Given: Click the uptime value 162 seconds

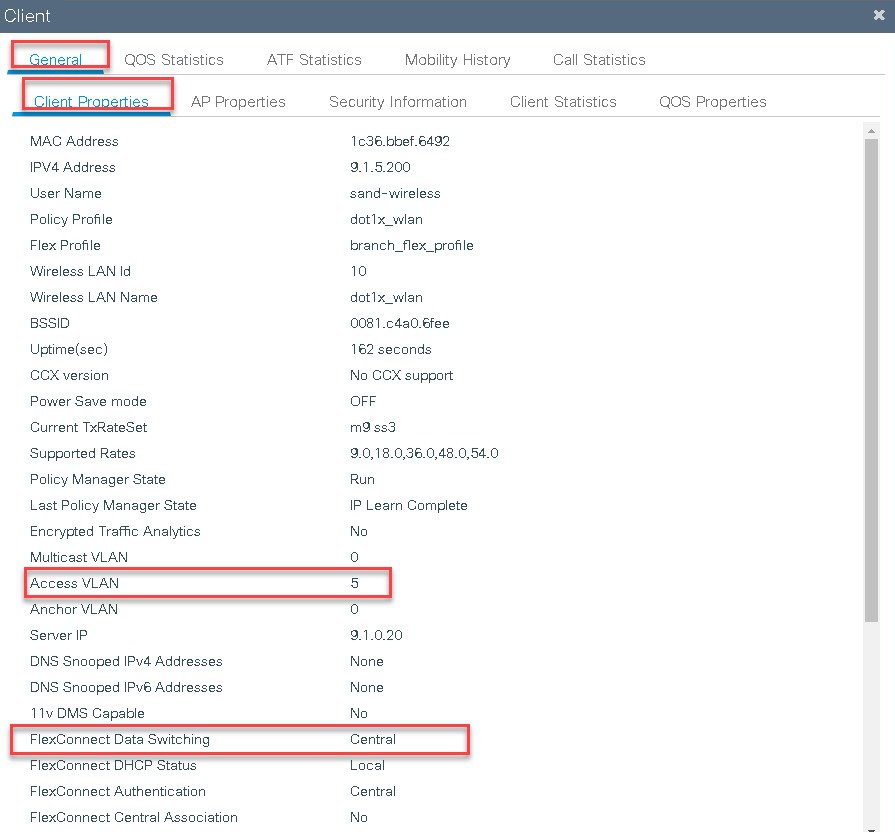Looking at the screenshot, I should pos(391,349).
